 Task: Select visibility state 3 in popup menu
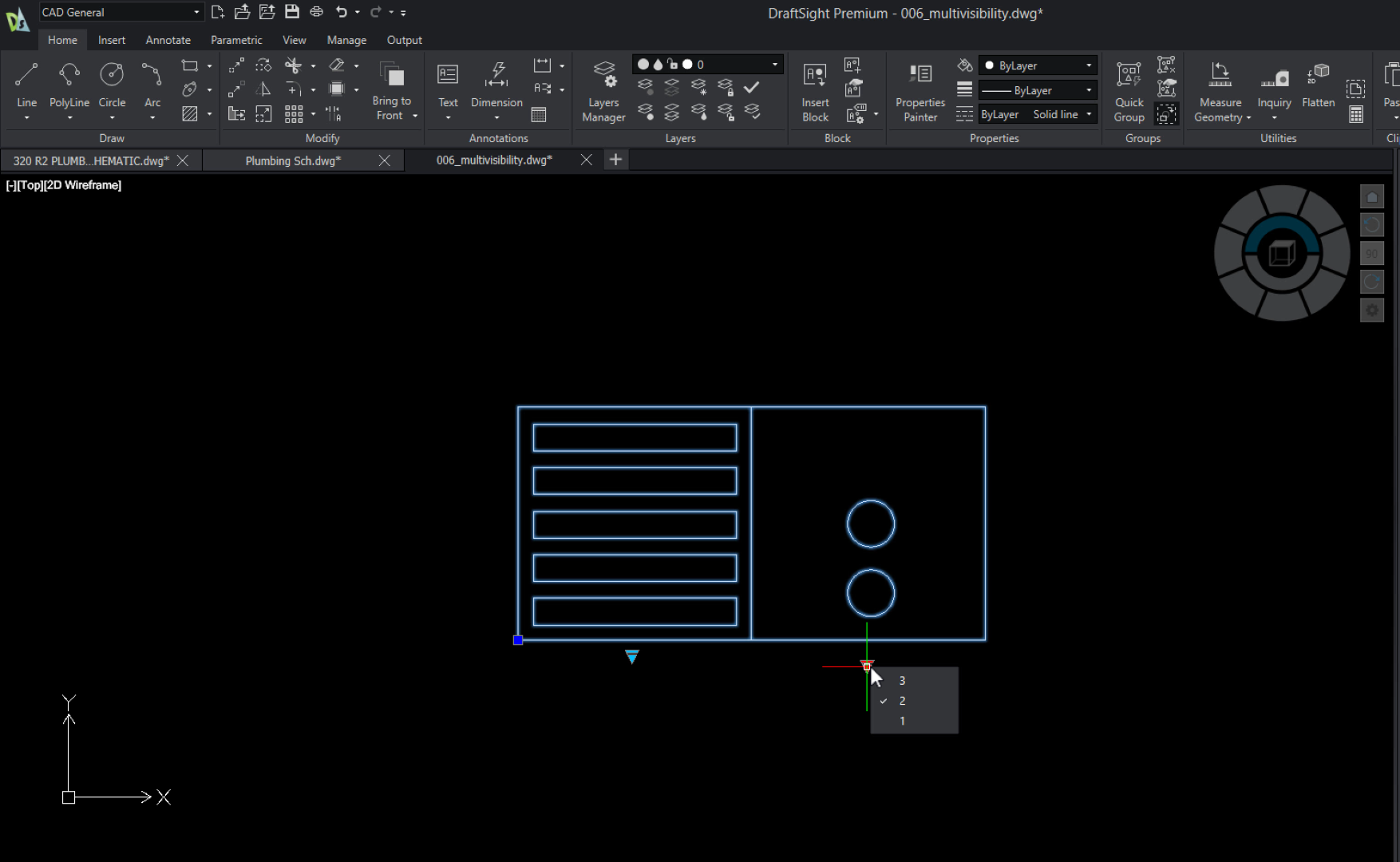[914, 681]
